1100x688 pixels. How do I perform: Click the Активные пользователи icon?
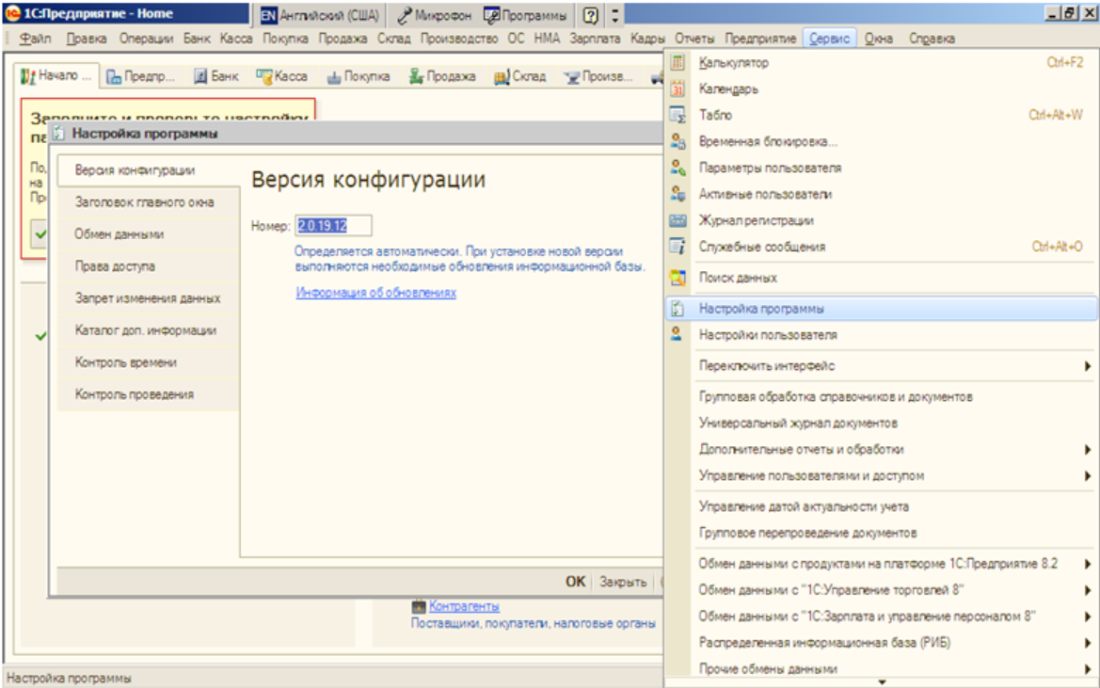pyautogui.click(x=678, y=194)
